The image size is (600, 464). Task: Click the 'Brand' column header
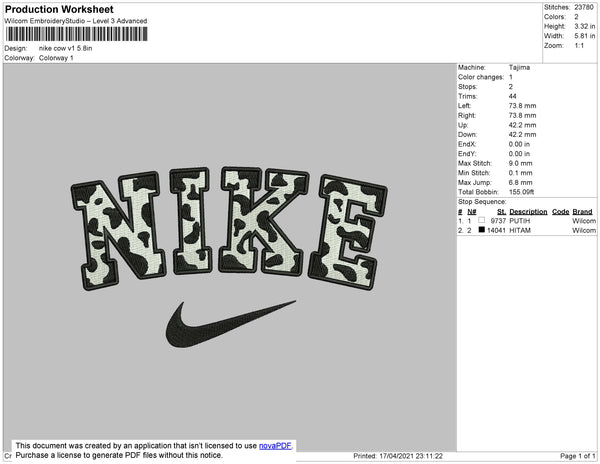582,212
